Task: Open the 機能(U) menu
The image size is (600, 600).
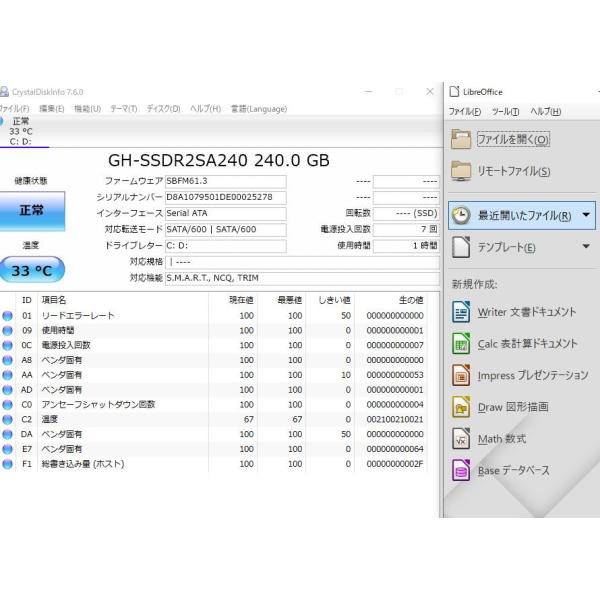Action: coord(87,109)
